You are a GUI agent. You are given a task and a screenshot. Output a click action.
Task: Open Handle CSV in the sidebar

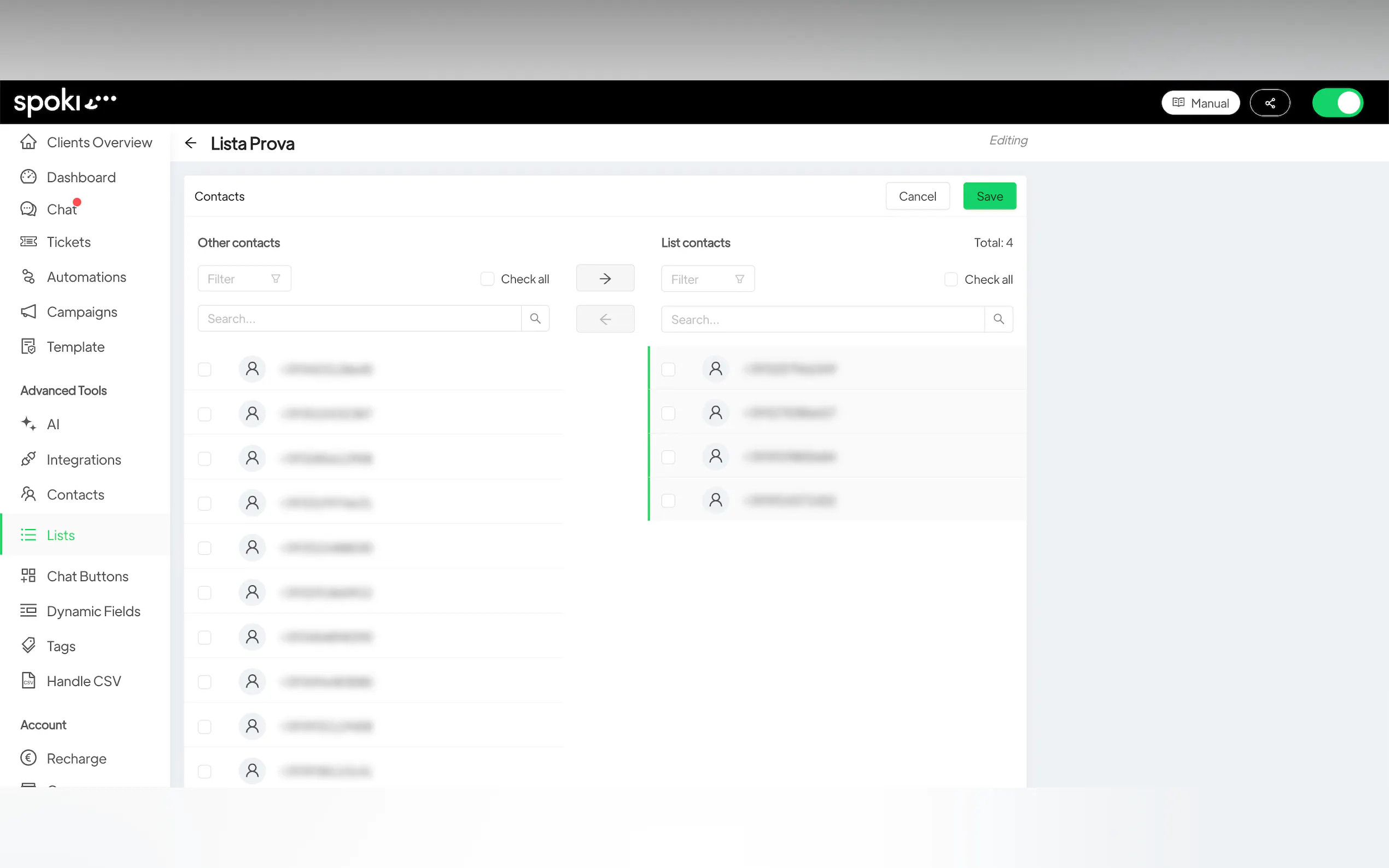[83, 681]
